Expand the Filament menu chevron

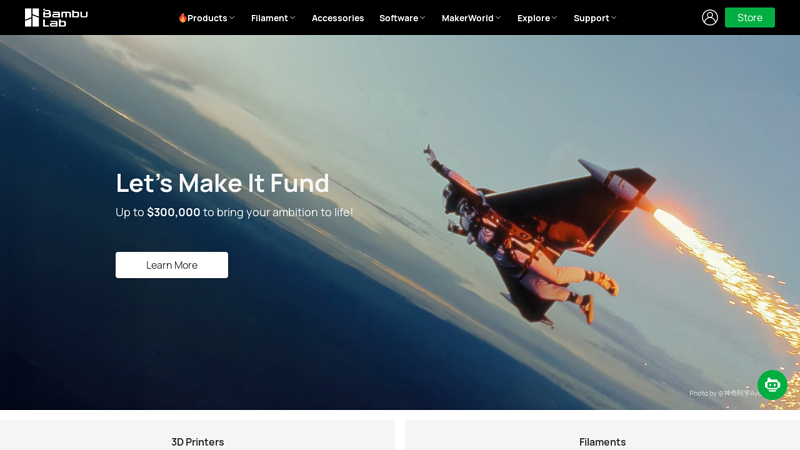[x=292, y=18]
